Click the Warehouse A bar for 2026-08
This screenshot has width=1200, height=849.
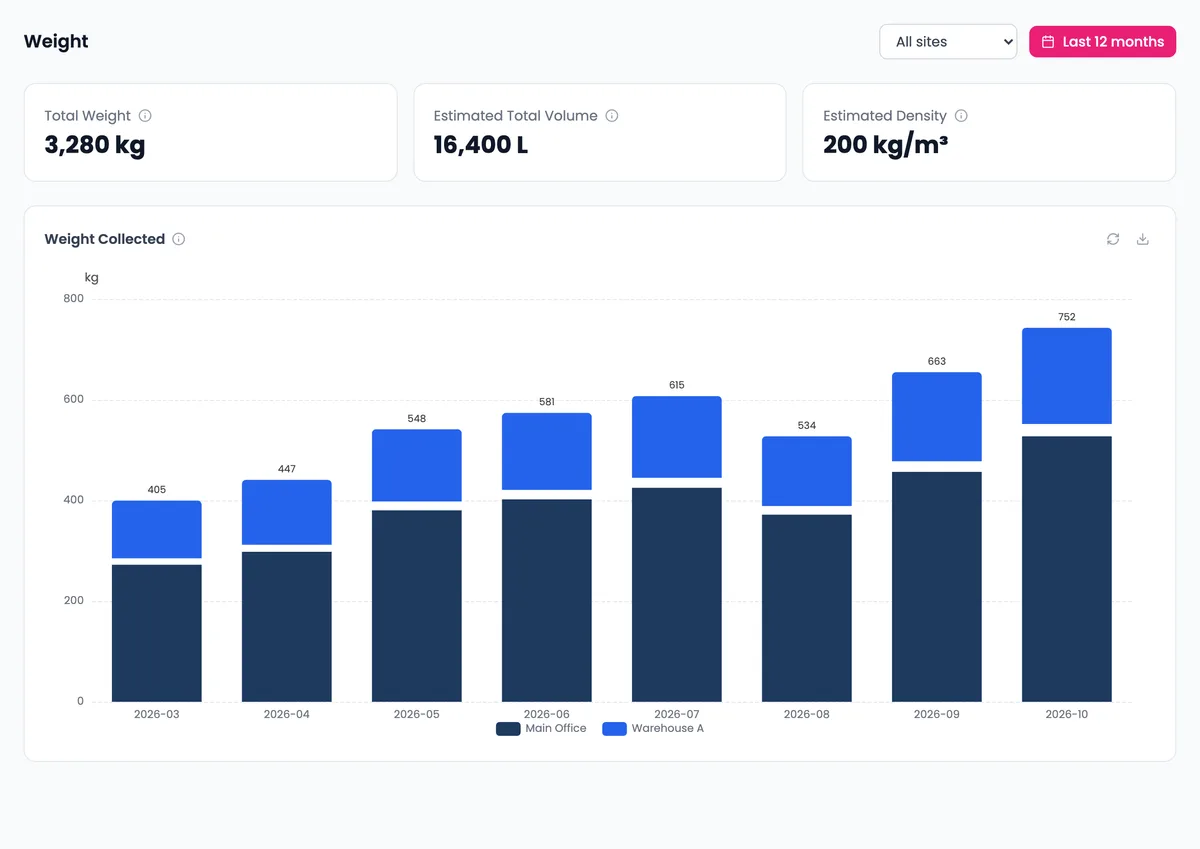(807, 471)
